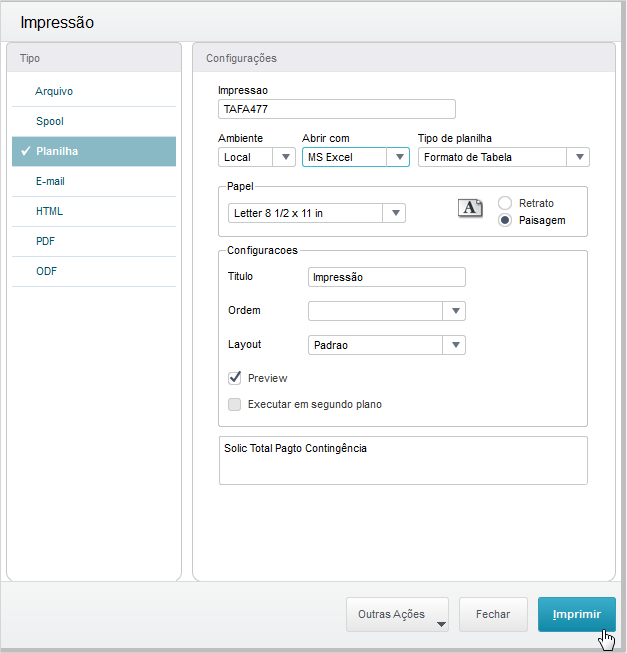Select the PDF output type
This screenshot has width=627, height=653.
pyautogui.click(x=46, y=241)
